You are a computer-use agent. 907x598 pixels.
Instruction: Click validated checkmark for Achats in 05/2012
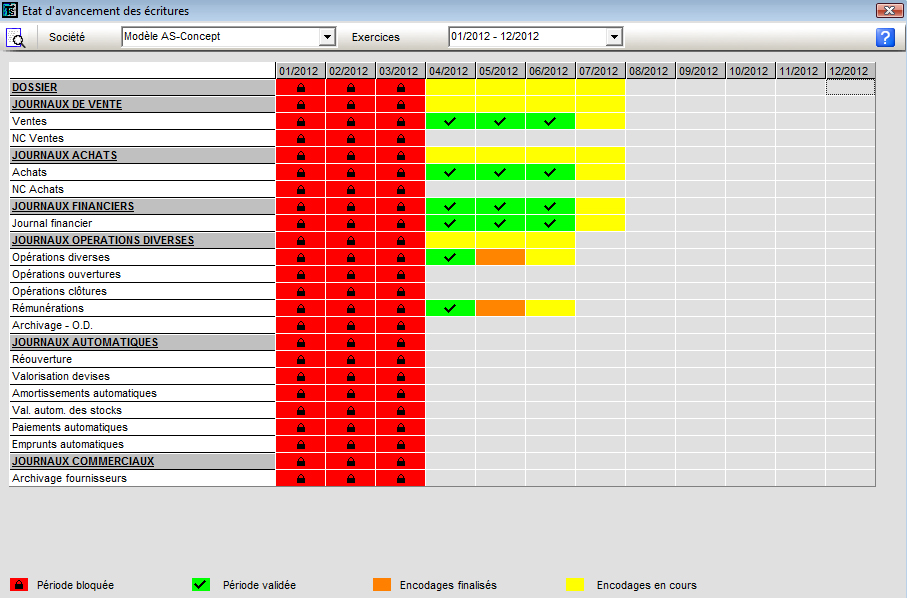tap(500, 172)
